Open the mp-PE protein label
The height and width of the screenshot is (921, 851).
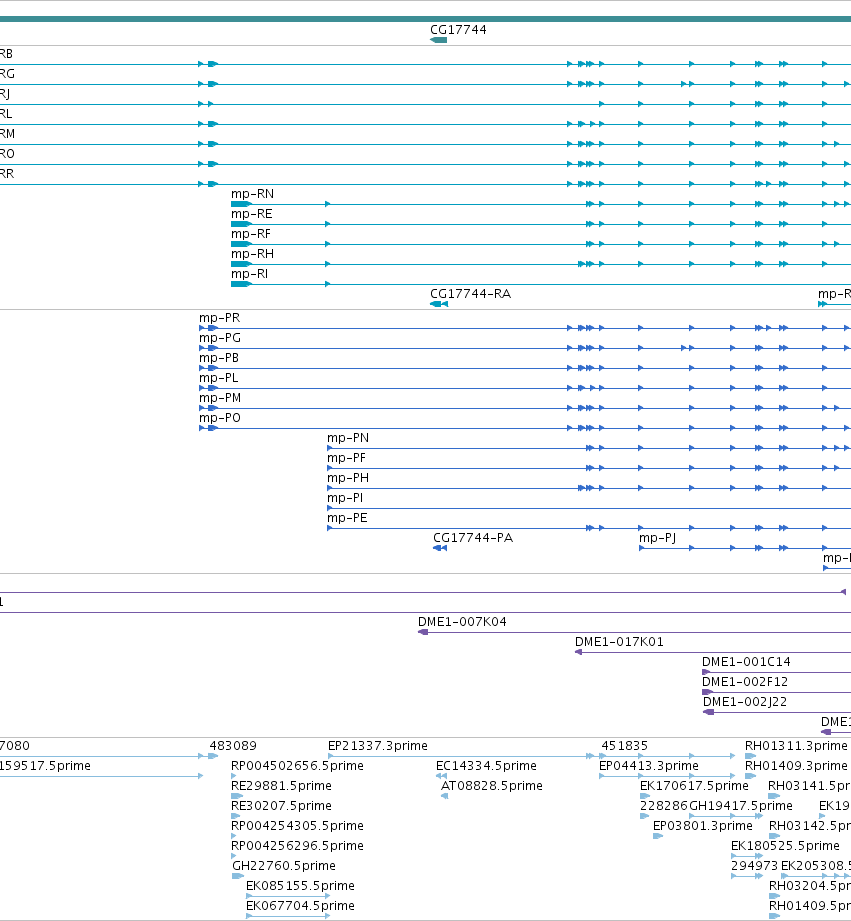click(x=347, y=517)
